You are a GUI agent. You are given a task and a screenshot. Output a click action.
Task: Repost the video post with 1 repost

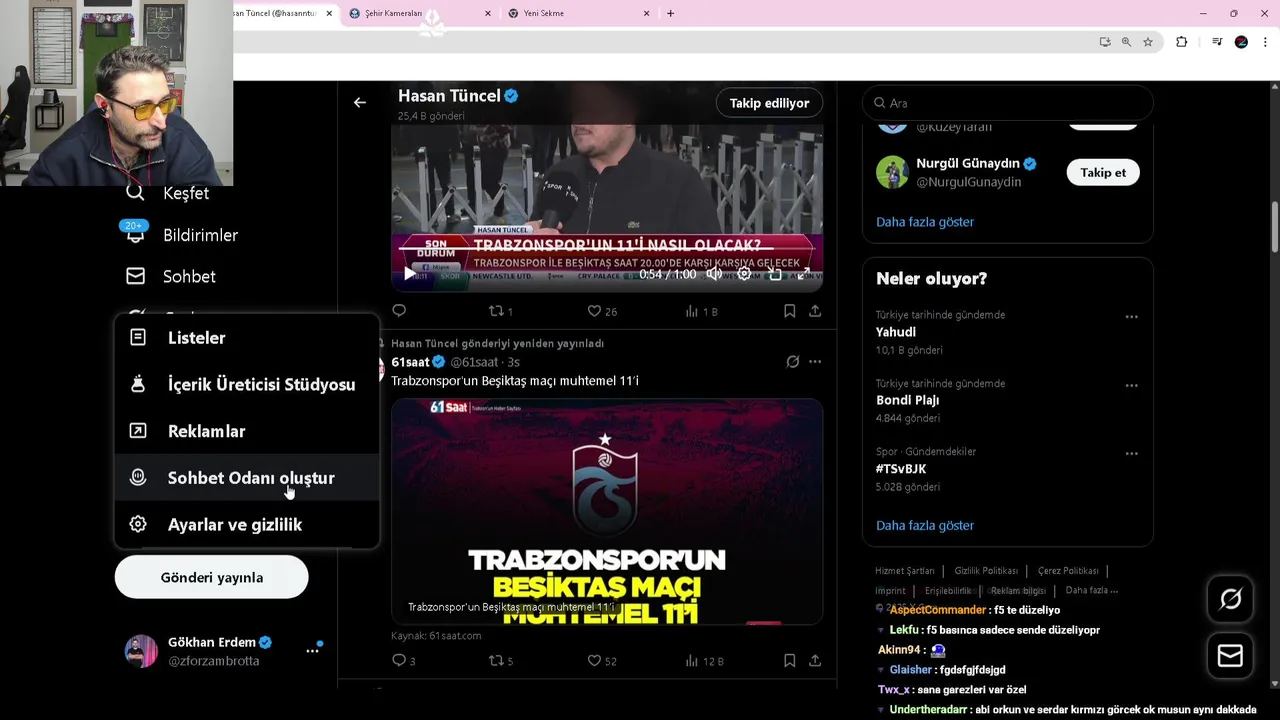500,311
